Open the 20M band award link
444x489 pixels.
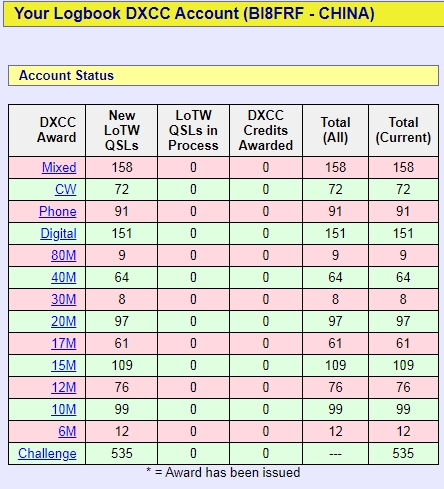[64, 321]
